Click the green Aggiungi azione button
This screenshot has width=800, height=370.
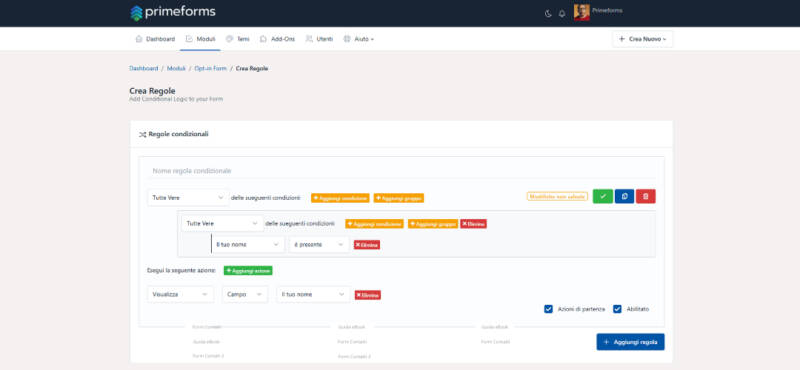pyautogui.click(x=248, y=270)
